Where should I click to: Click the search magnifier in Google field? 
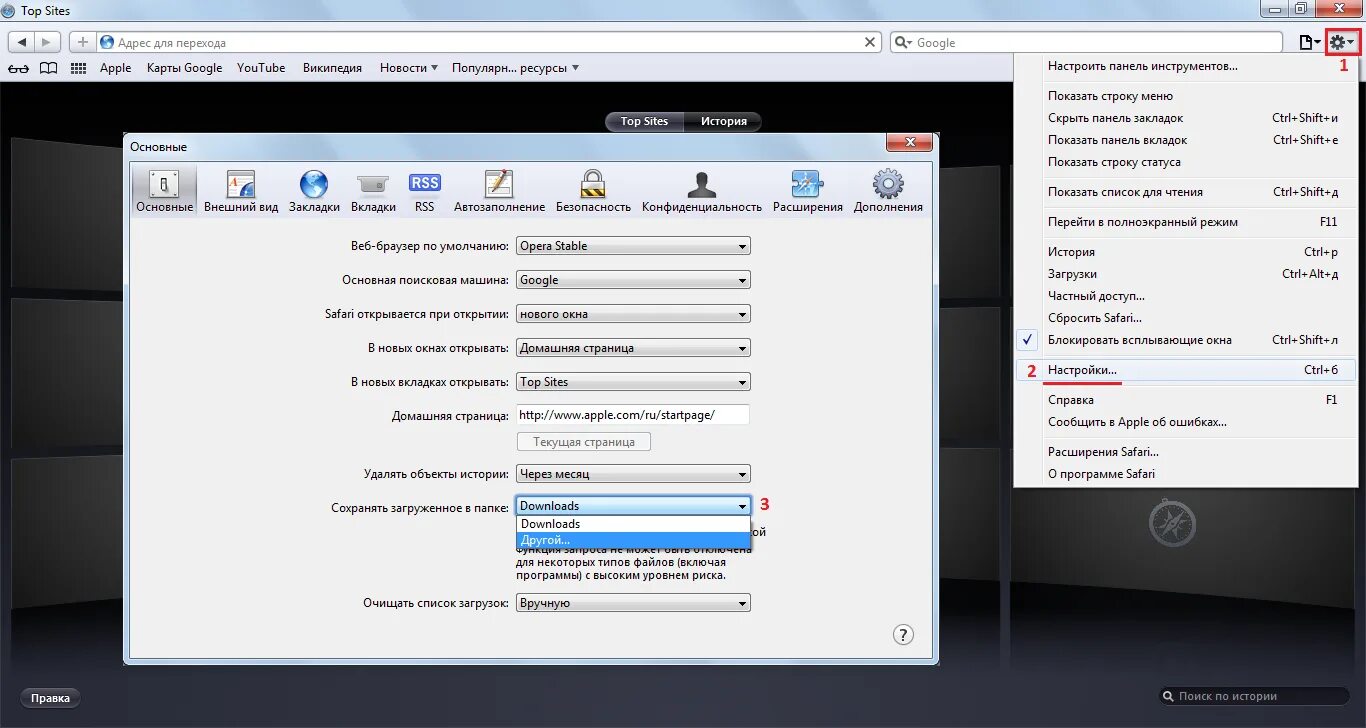903,42
